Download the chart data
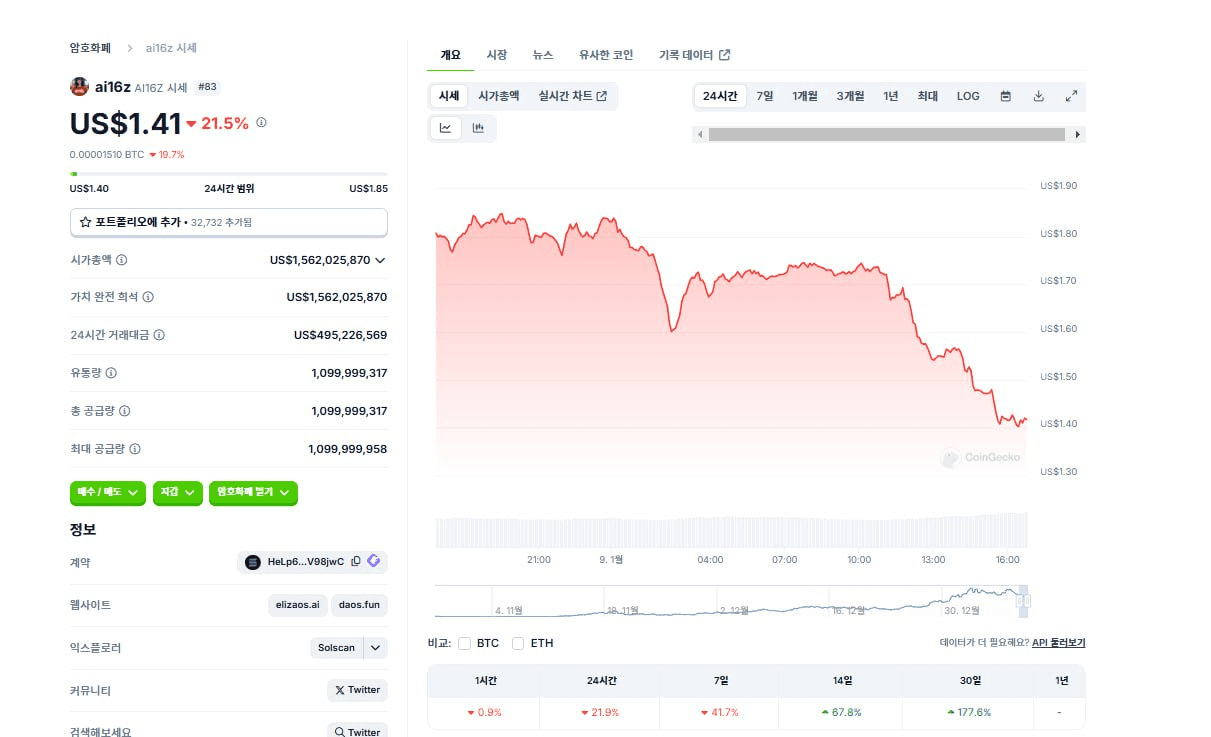1211x737 pixels. point(1038,96)
